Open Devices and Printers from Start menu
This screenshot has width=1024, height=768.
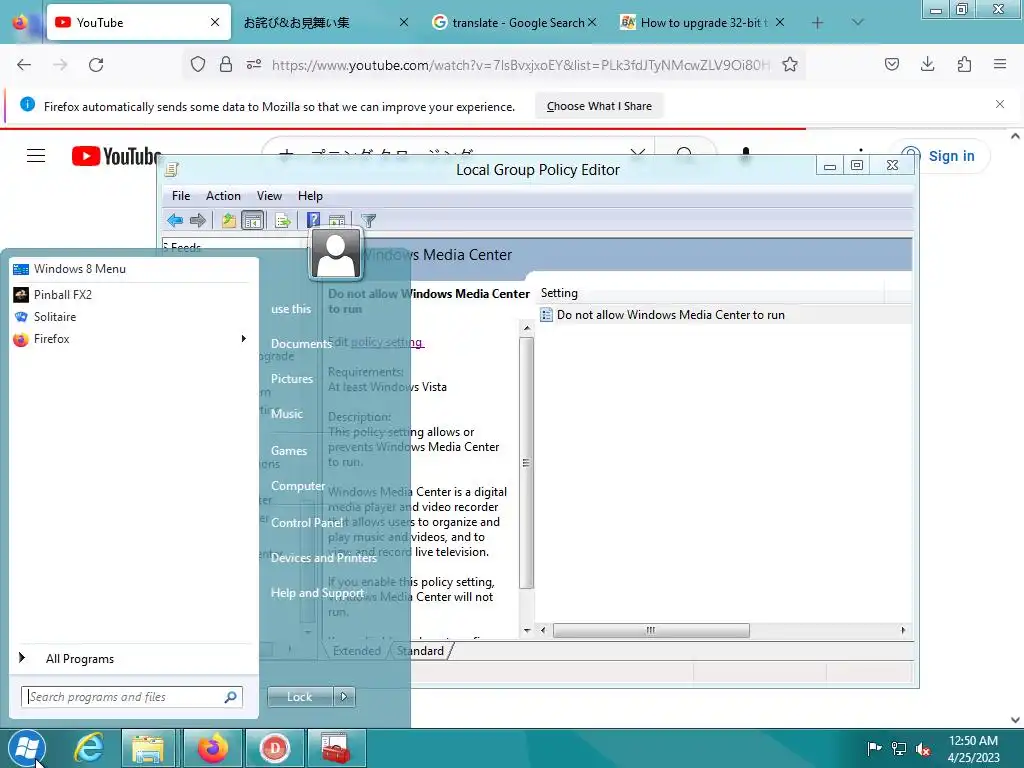(x=324, y=558)
